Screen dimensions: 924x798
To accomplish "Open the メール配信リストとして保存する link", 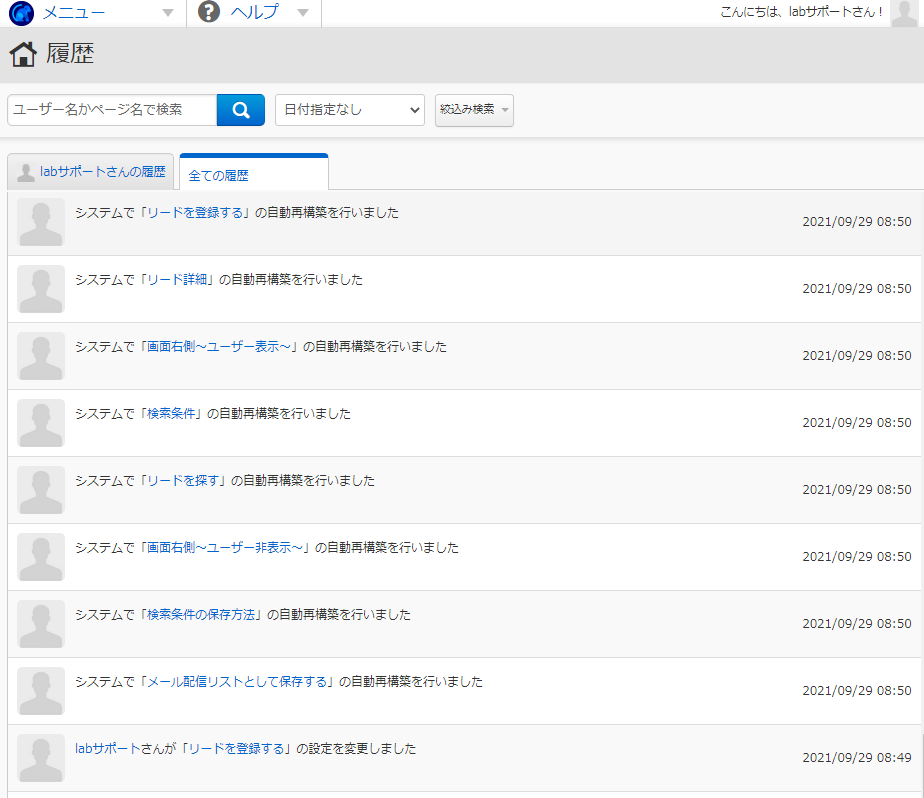I will pos(237,682).
